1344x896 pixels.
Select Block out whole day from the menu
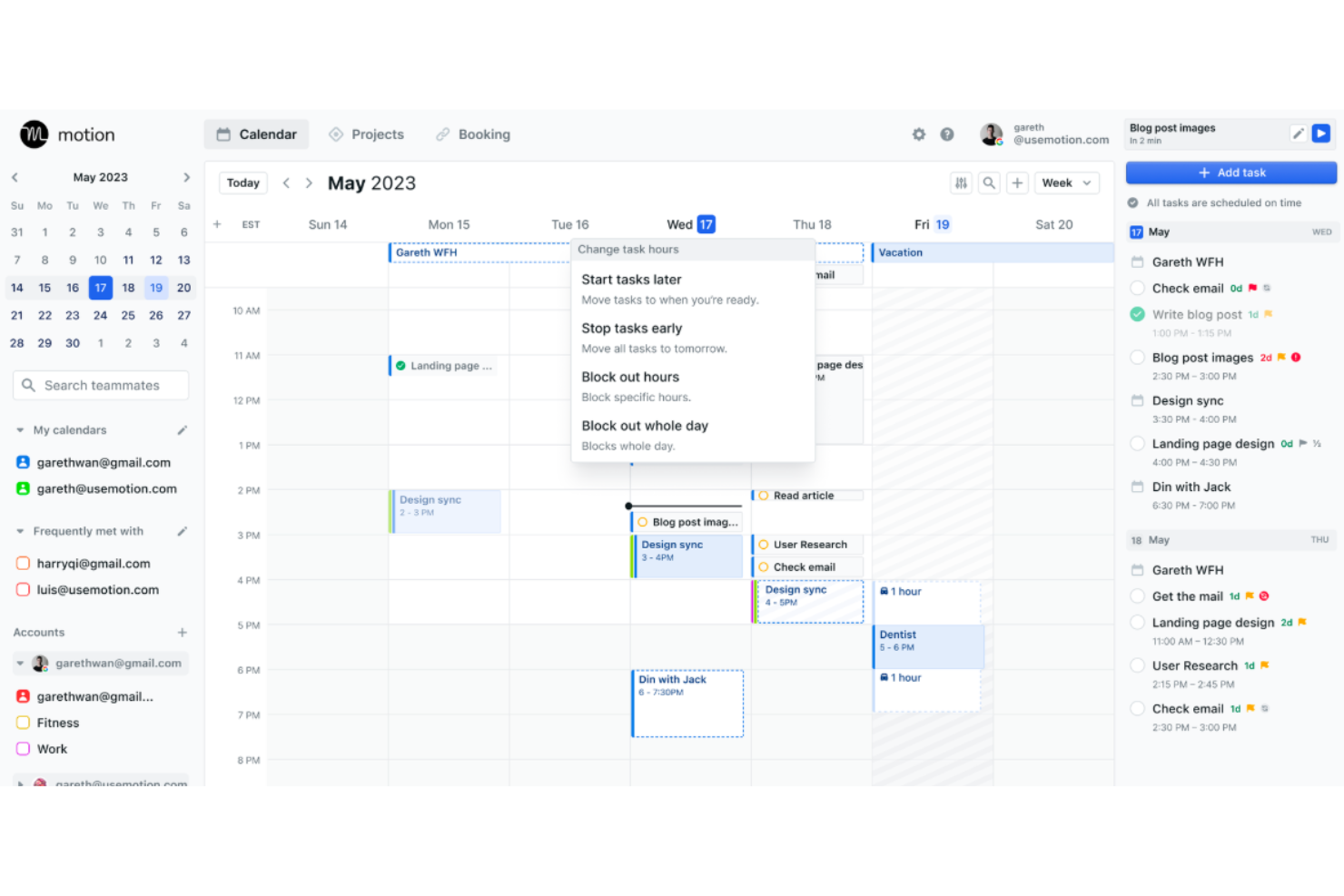pos(645,425)
